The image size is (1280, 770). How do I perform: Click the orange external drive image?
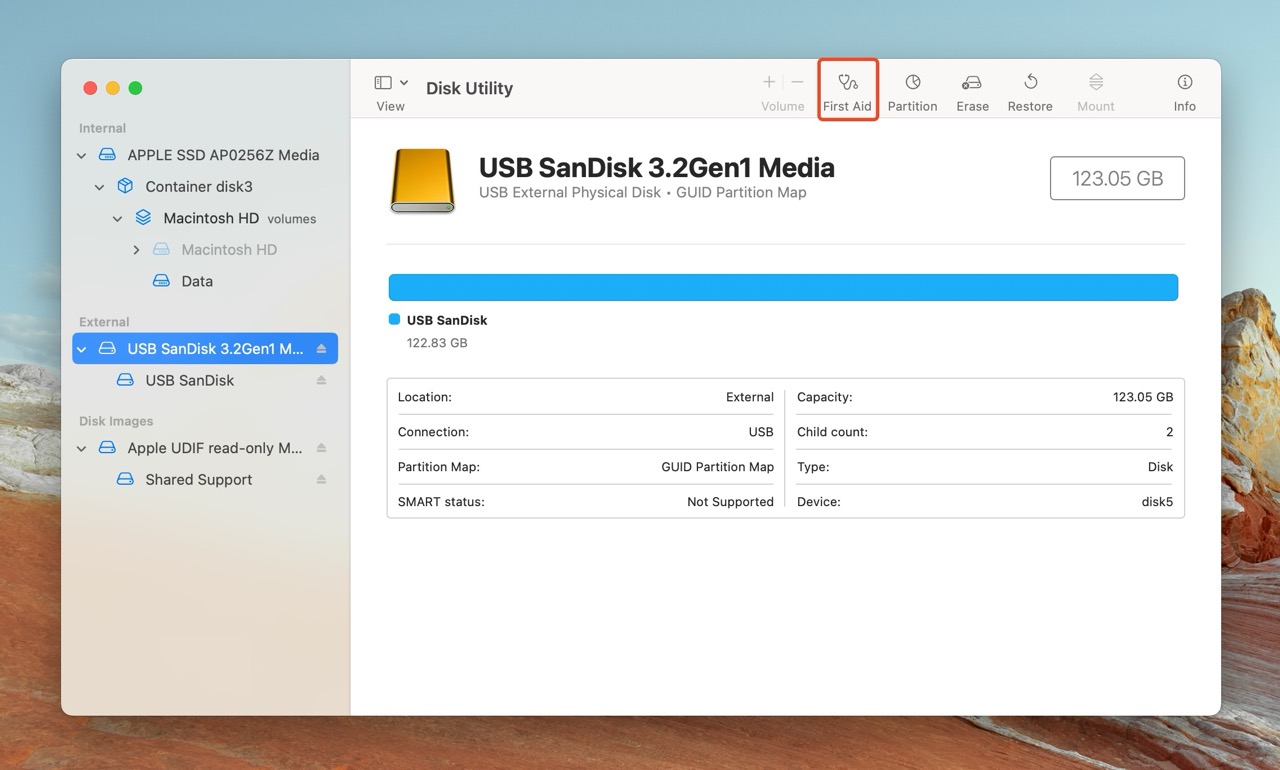pyautogui.click(x=422, y=181)
